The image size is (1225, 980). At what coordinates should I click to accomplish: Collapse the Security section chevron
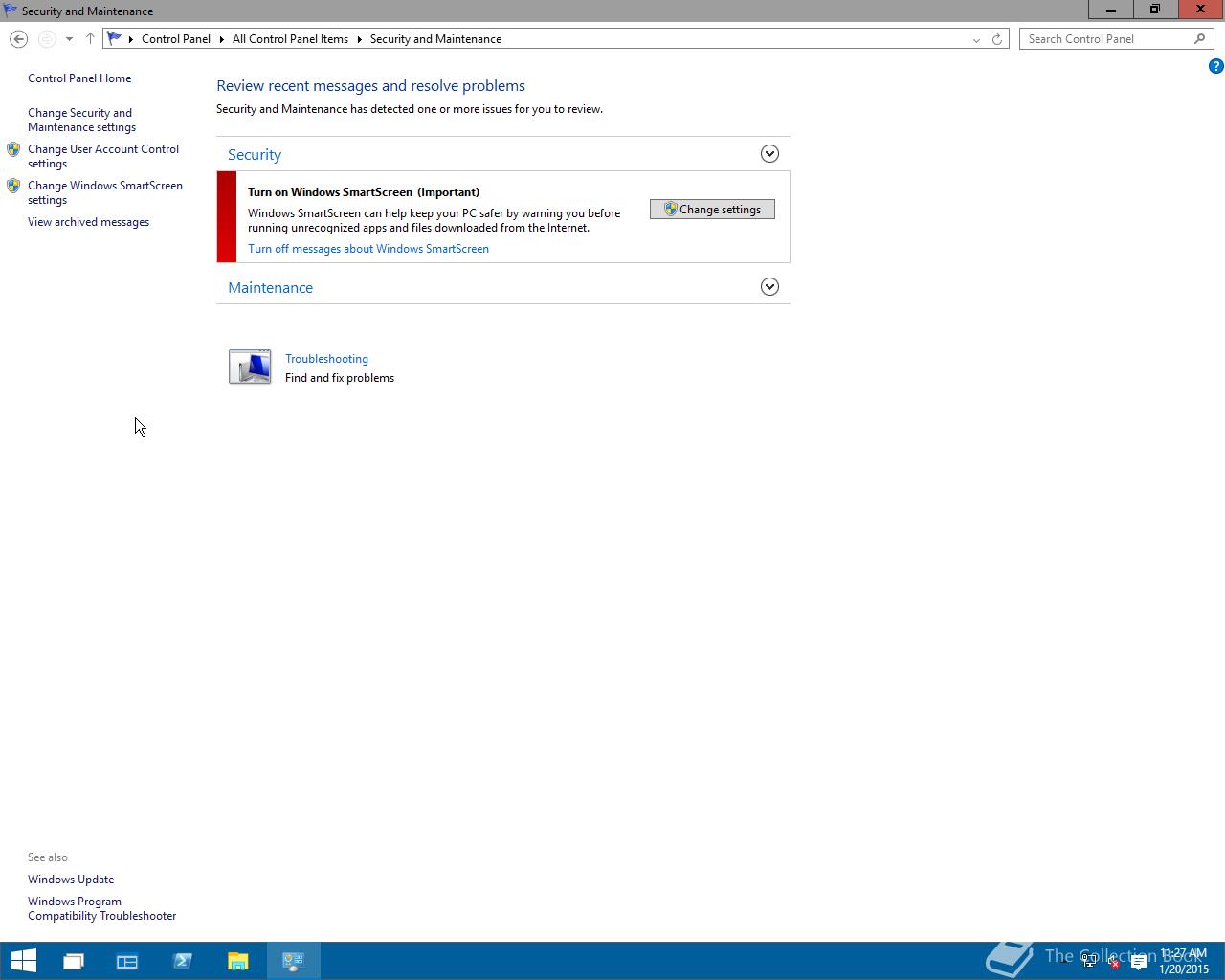769,154
